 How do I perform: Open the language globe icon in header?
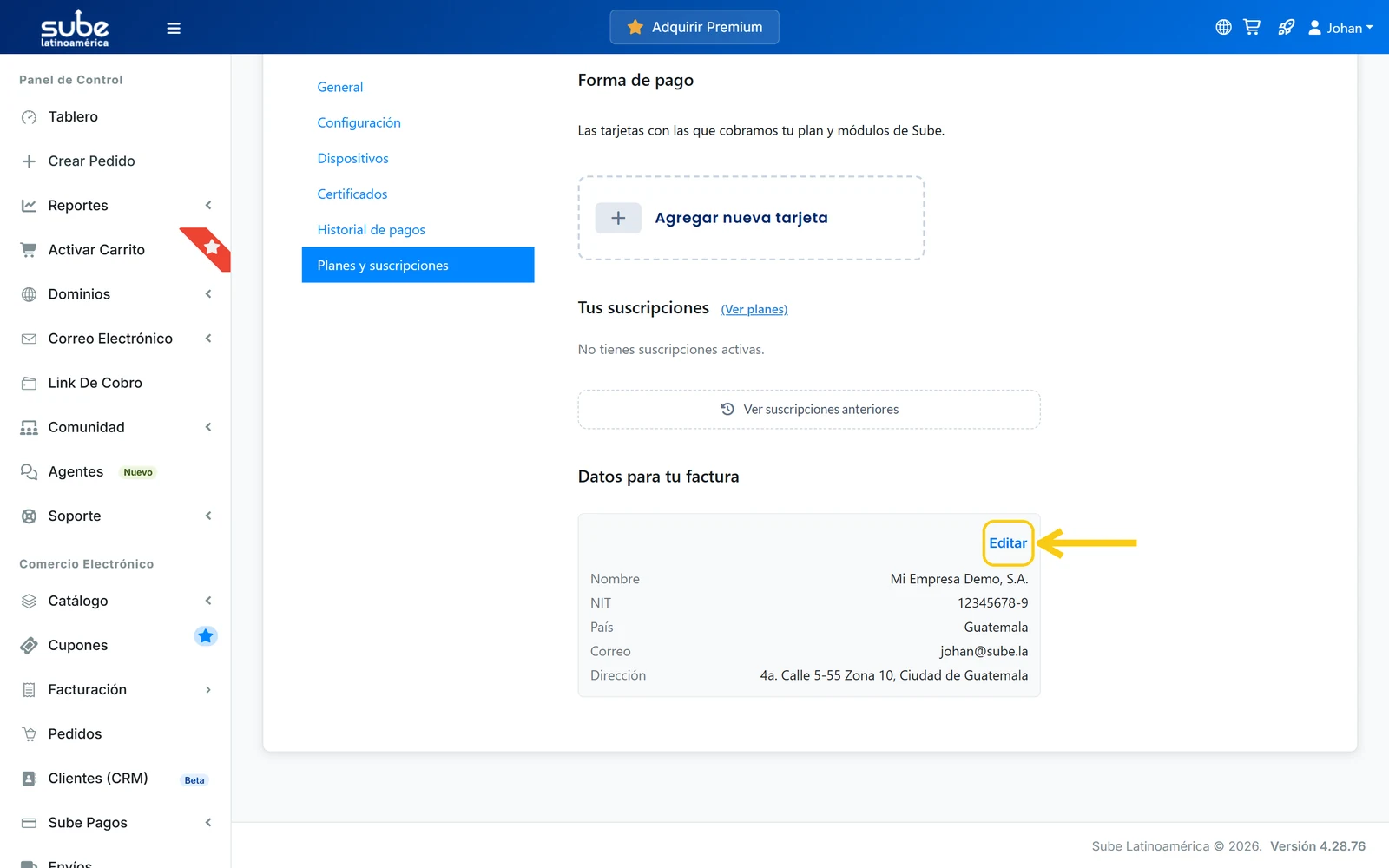point(1223,27)
